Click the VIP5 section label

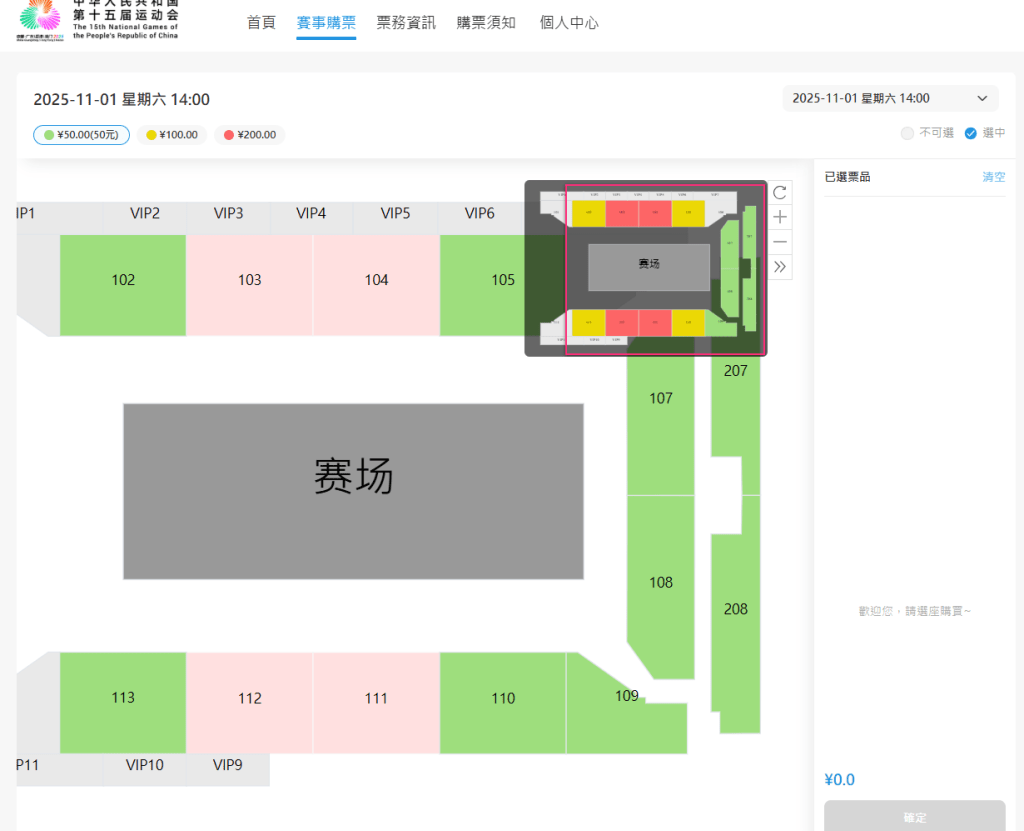[395, 214]
